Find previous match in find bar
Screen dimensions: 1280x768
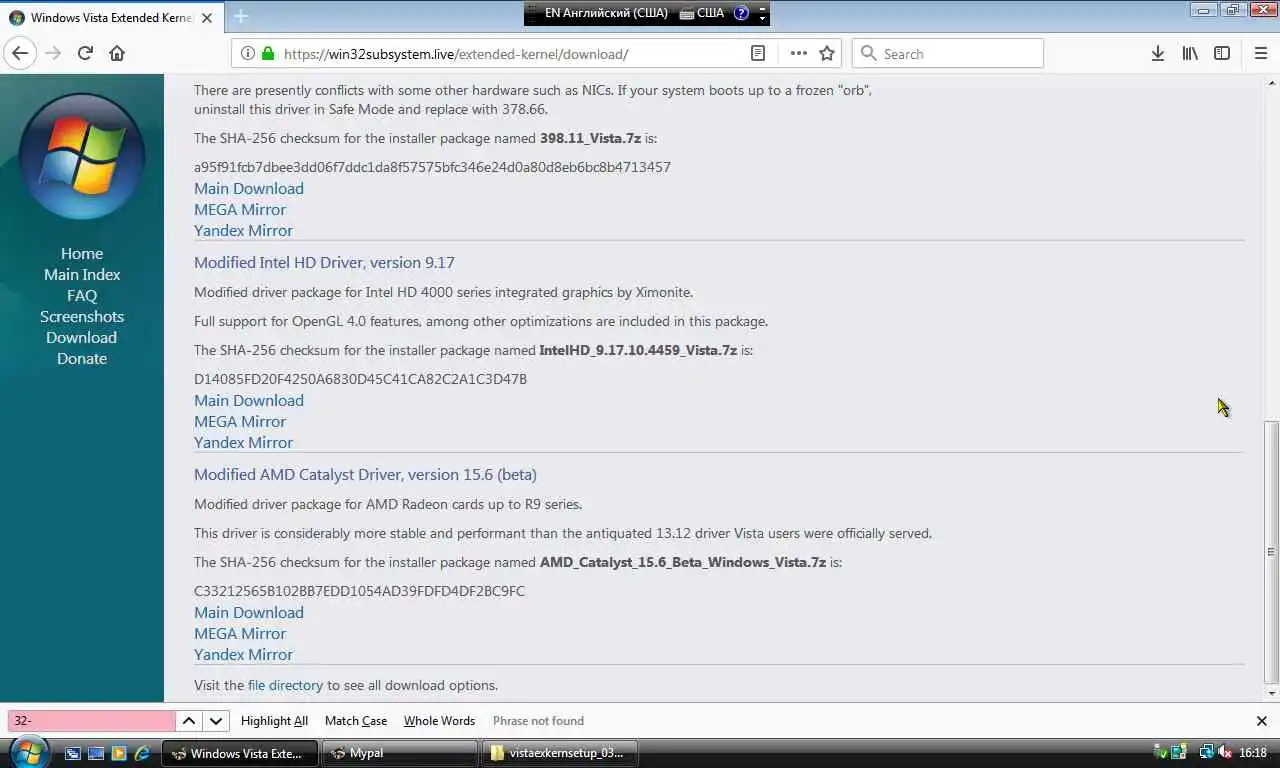pyautogui.click(x=189, y=721)
